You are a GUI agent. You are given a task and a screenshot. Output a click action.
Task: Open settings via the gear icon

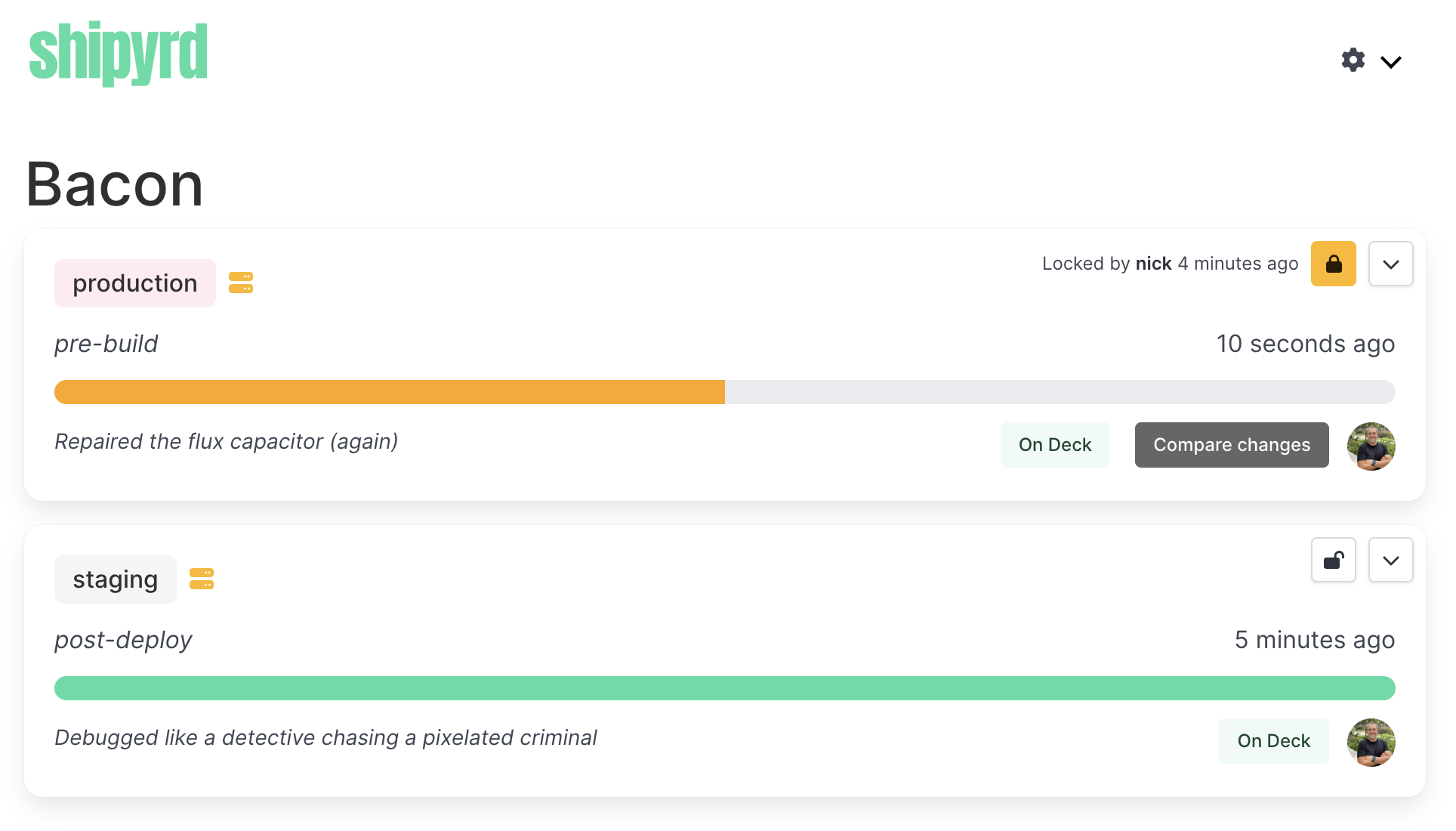click(x=1353, y=60)
